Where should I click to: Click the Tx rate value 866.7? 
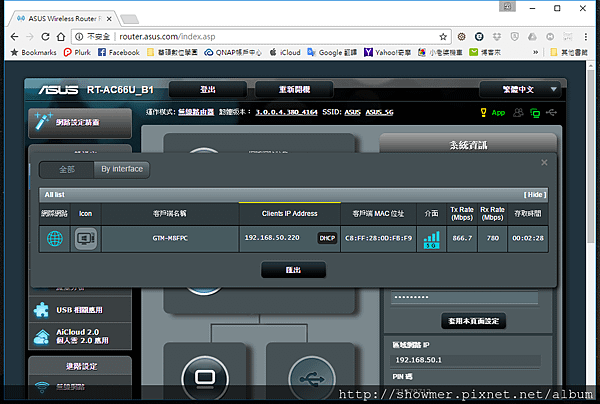[x=462, y=238]
